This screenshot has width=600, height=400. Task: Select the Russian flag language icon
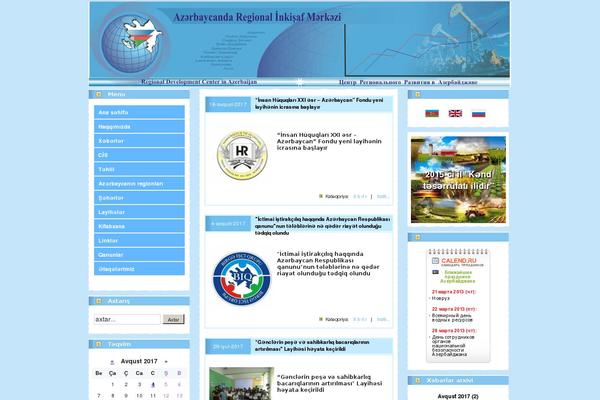tap(478, 114)
